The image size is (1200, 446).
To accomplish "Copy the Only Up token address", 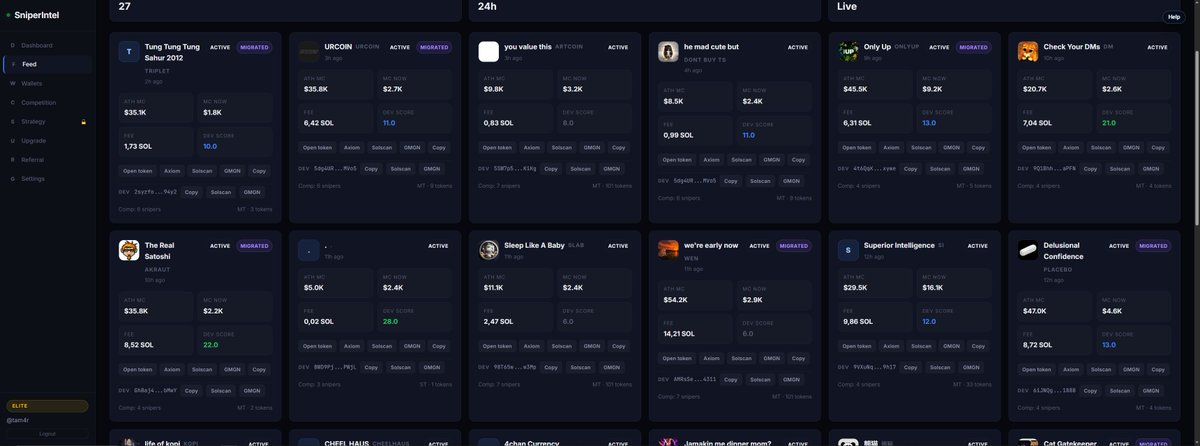I will tap(979, 147).
